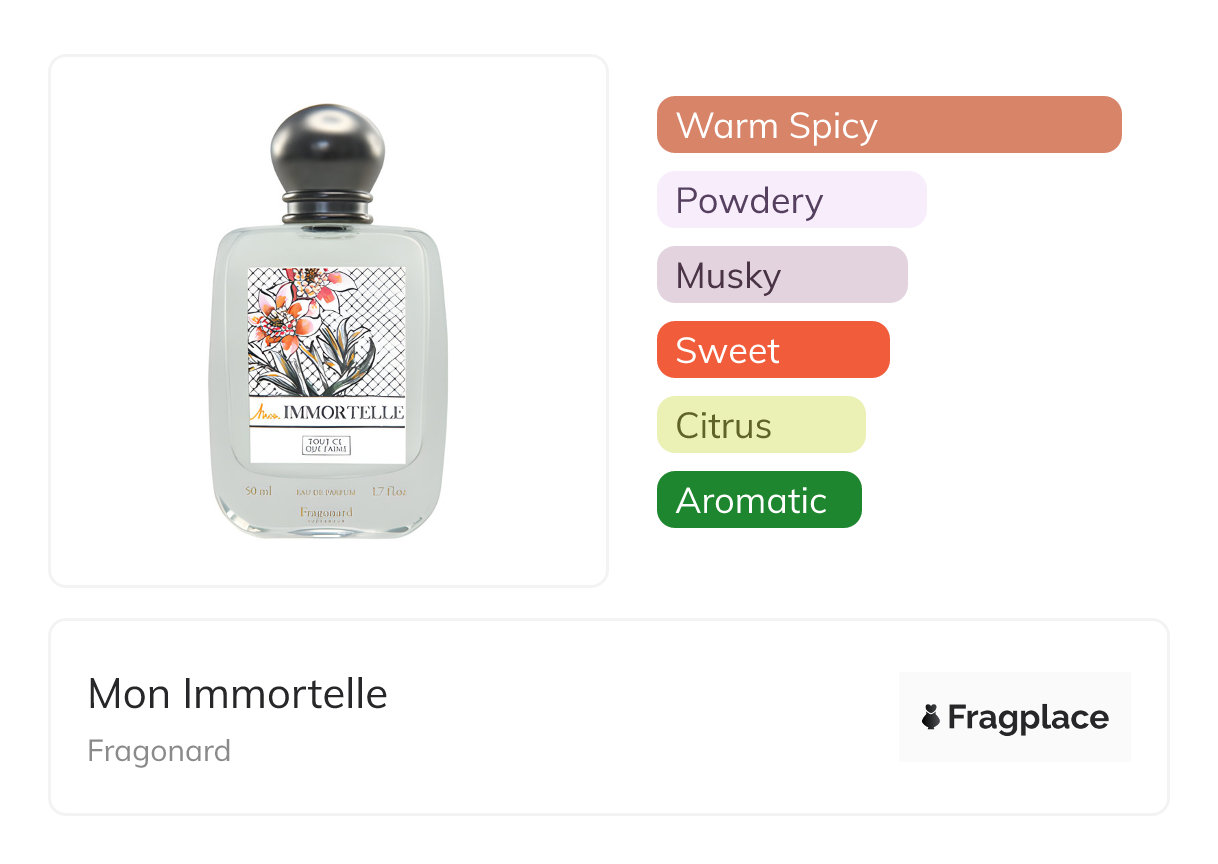Click the metal neck ring under cap
Image resolution: width=1218 pixels, height=864 pixels.
pos(327,209)
